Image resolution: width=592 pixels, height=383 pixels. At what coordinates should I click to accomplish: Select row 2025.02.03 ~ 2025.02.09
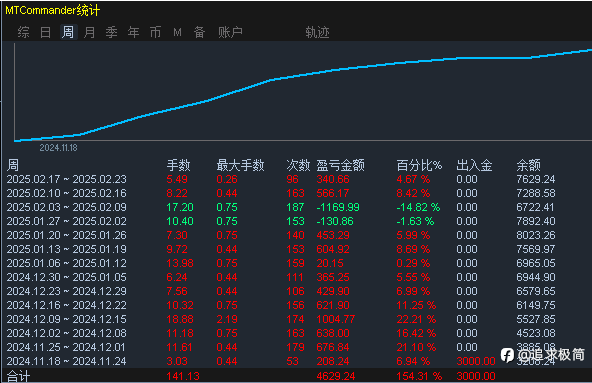tap(281, 207)
